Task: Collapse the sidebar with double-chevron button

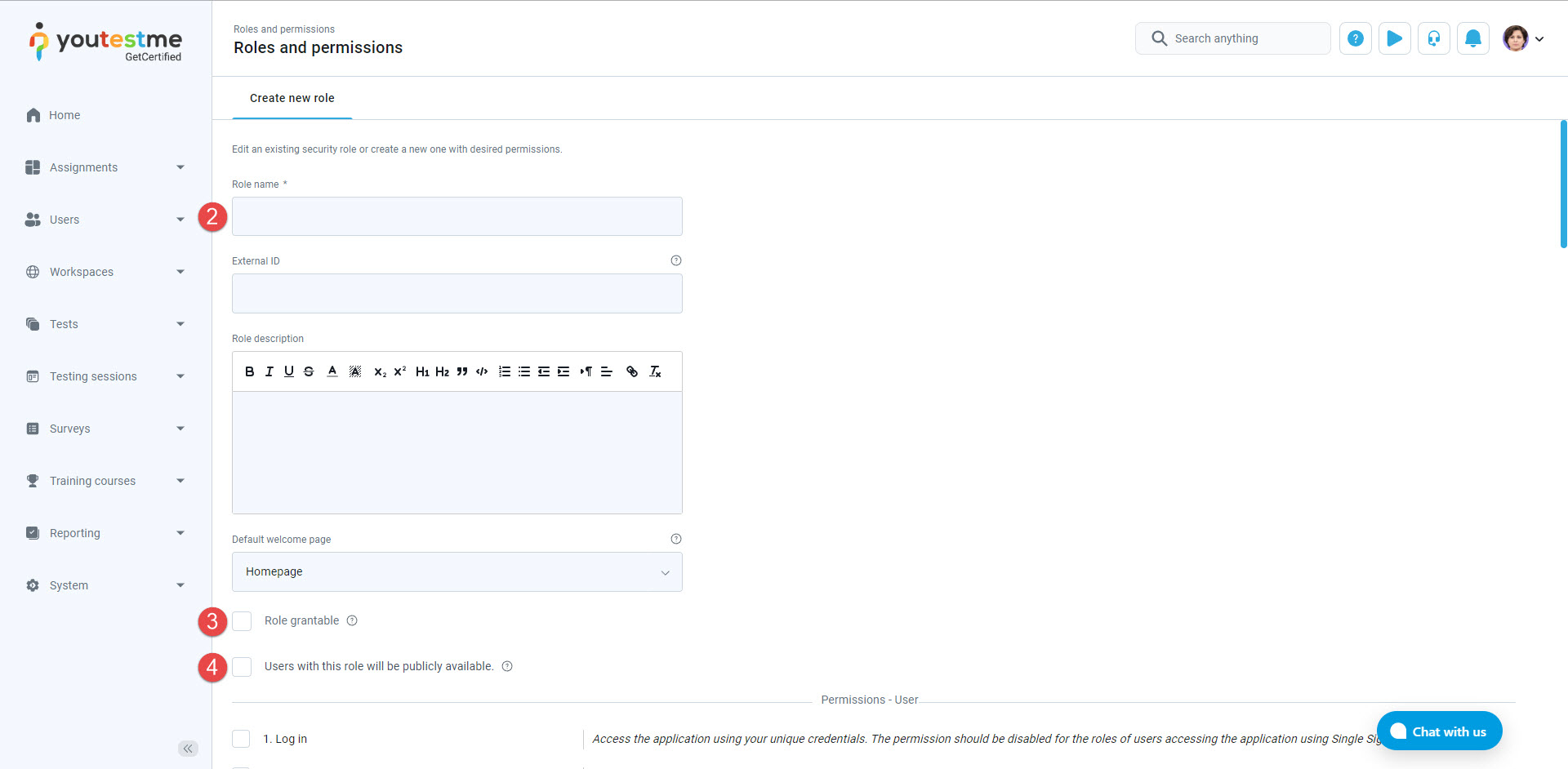Action: point(188,749)
